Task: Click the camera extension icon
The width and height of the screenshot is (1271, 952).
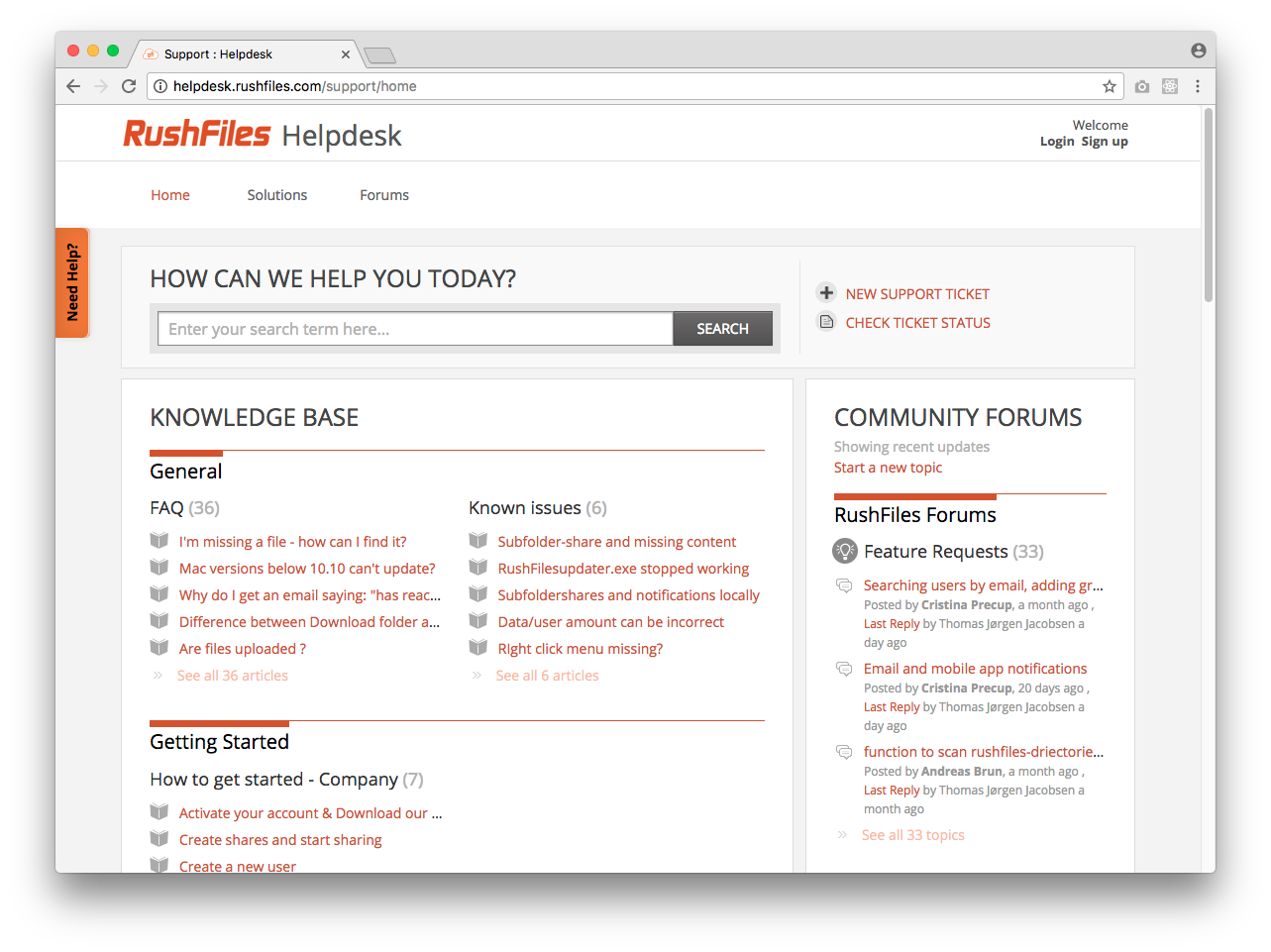Action: coord(1142,86)
